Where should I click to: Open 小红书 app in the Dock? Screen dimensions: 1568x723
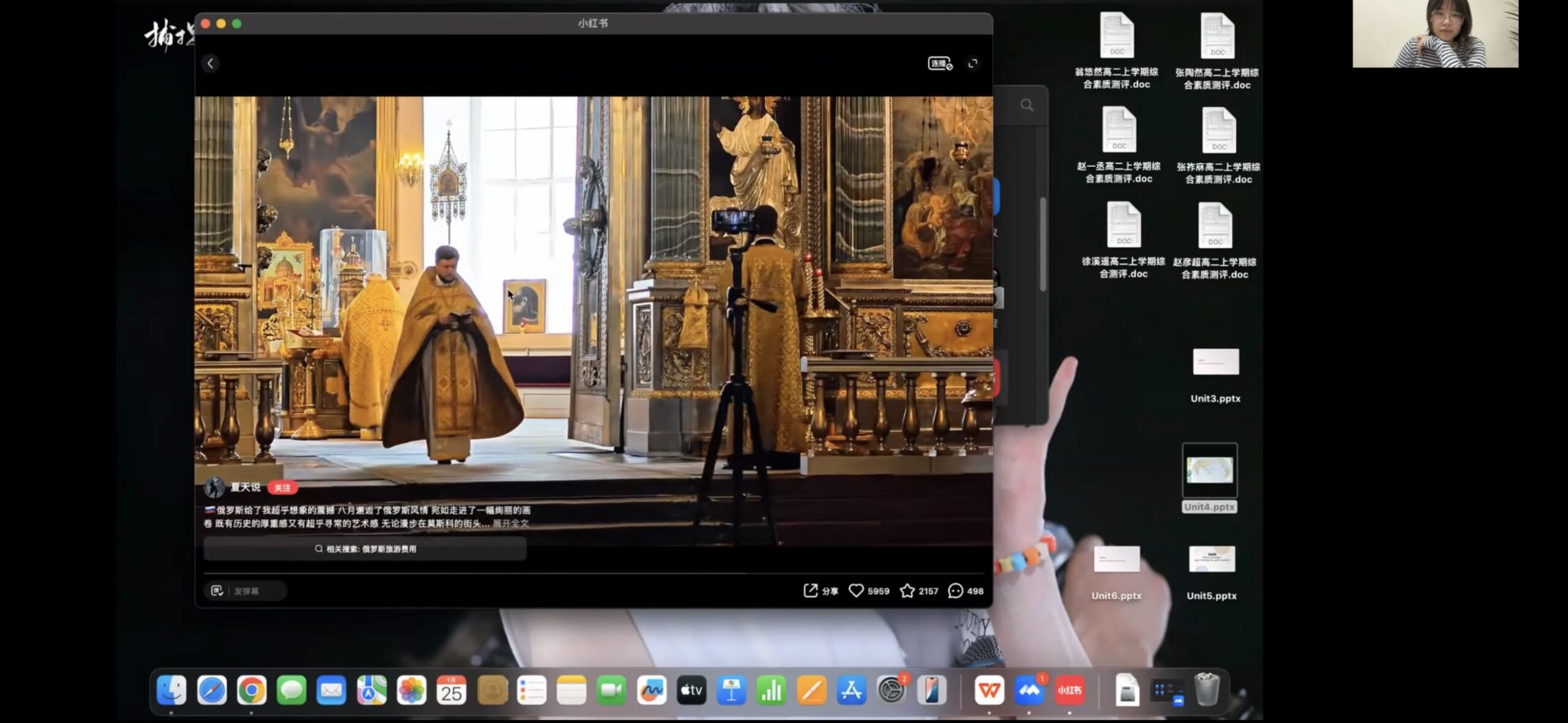(x=1069, y=691)
